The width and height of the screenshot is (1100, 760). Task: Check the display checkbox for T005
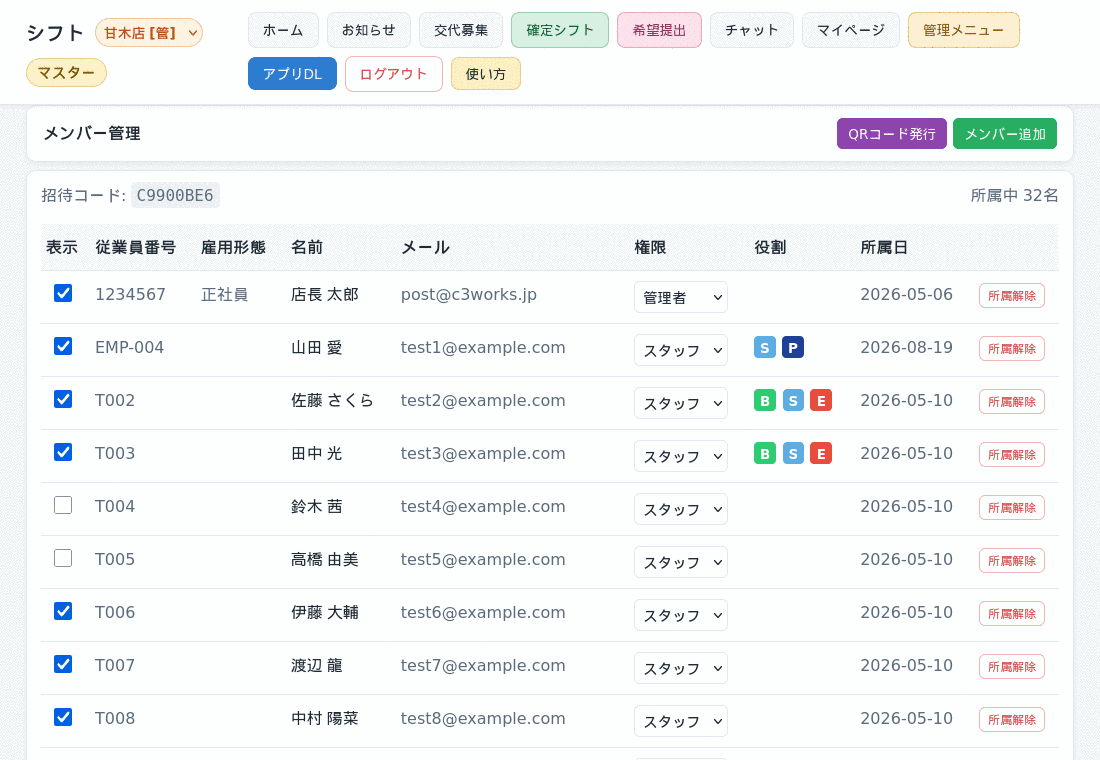(x=63, y=558)
